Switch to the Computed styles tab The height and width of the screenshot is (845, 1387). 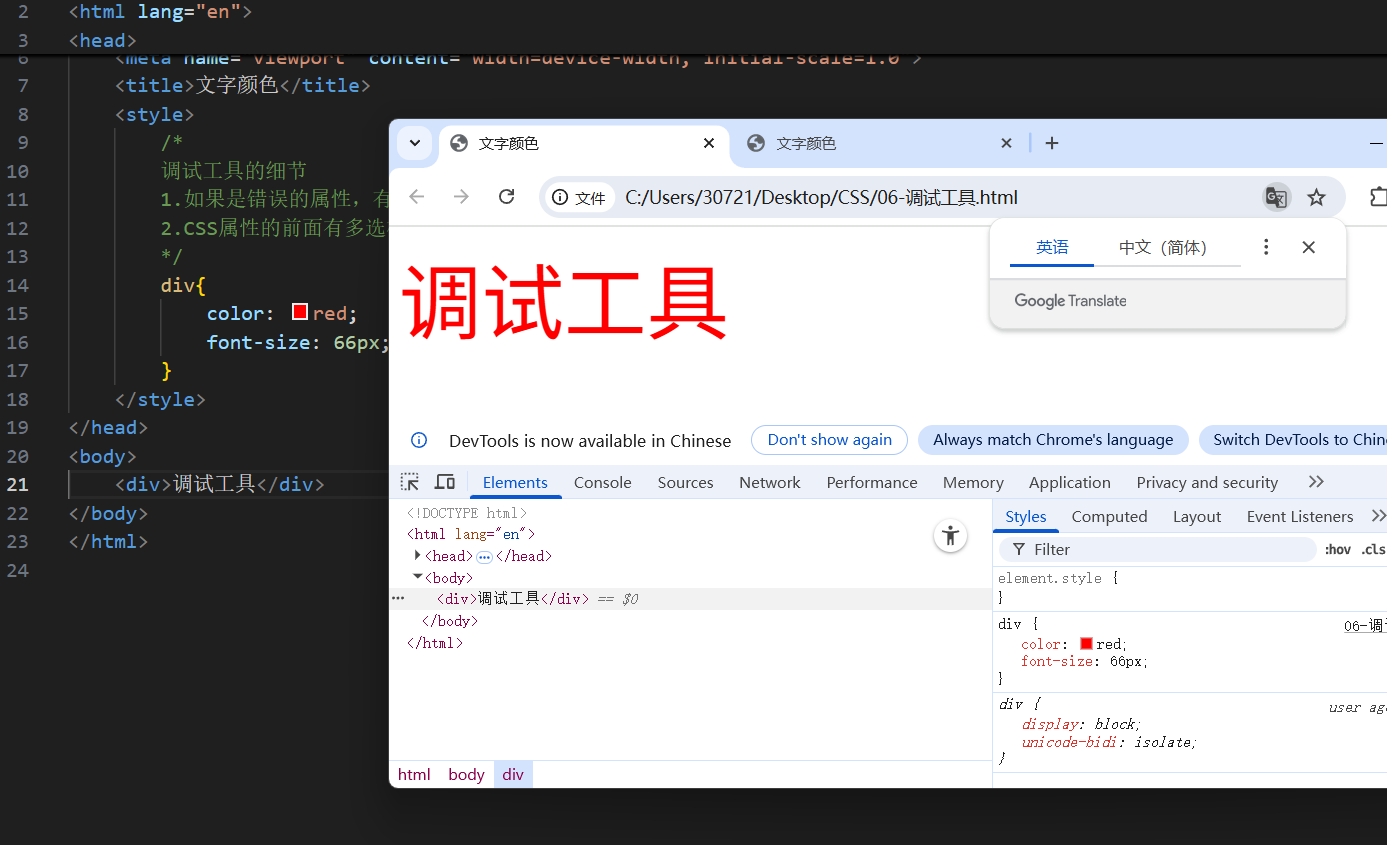point(1109,516)
